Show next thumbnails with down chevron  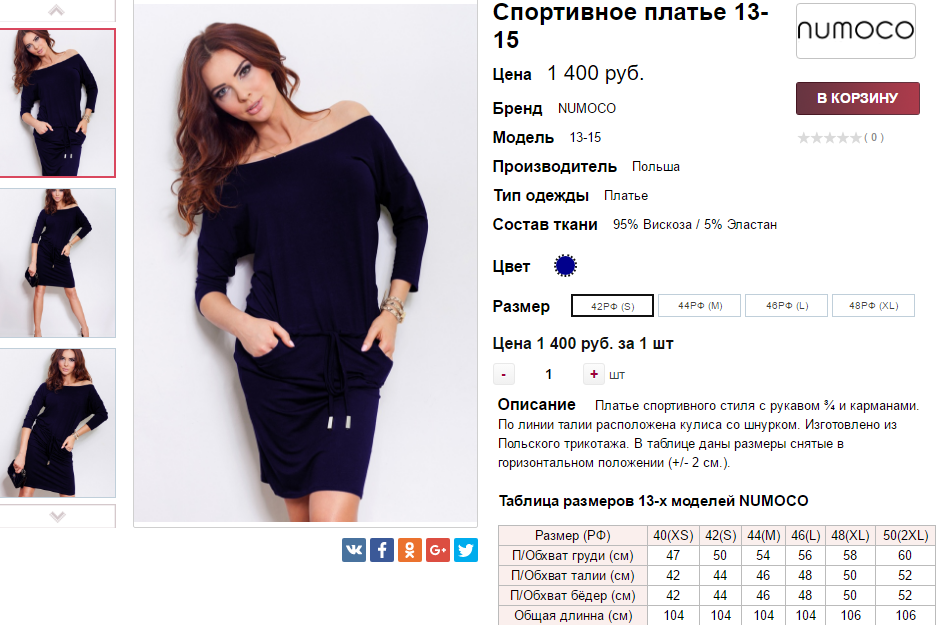[57, 516]
